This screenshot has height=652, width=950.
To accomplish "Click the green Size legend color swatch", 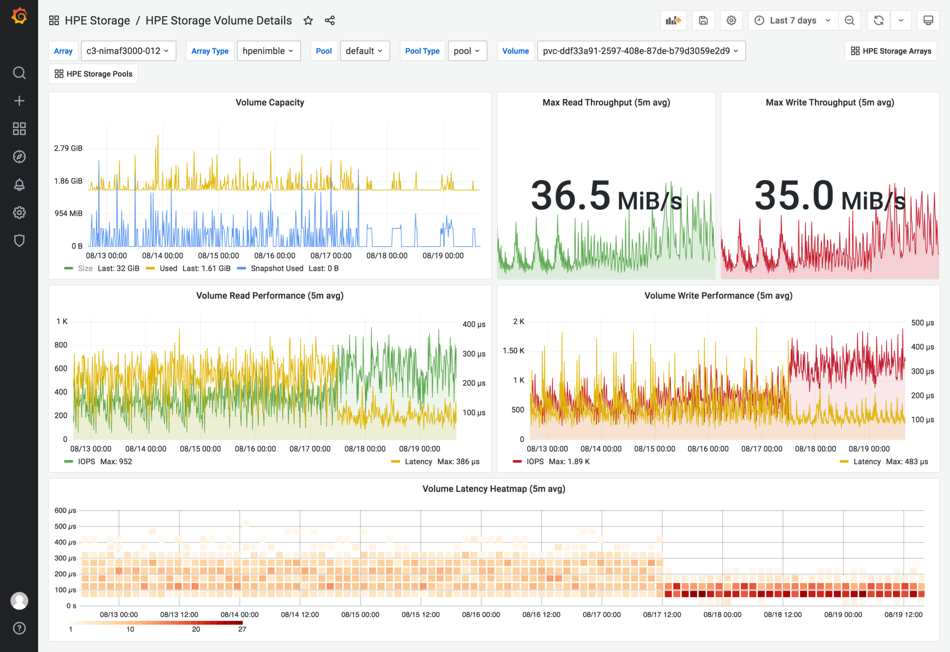I will (x=68, y=268).
